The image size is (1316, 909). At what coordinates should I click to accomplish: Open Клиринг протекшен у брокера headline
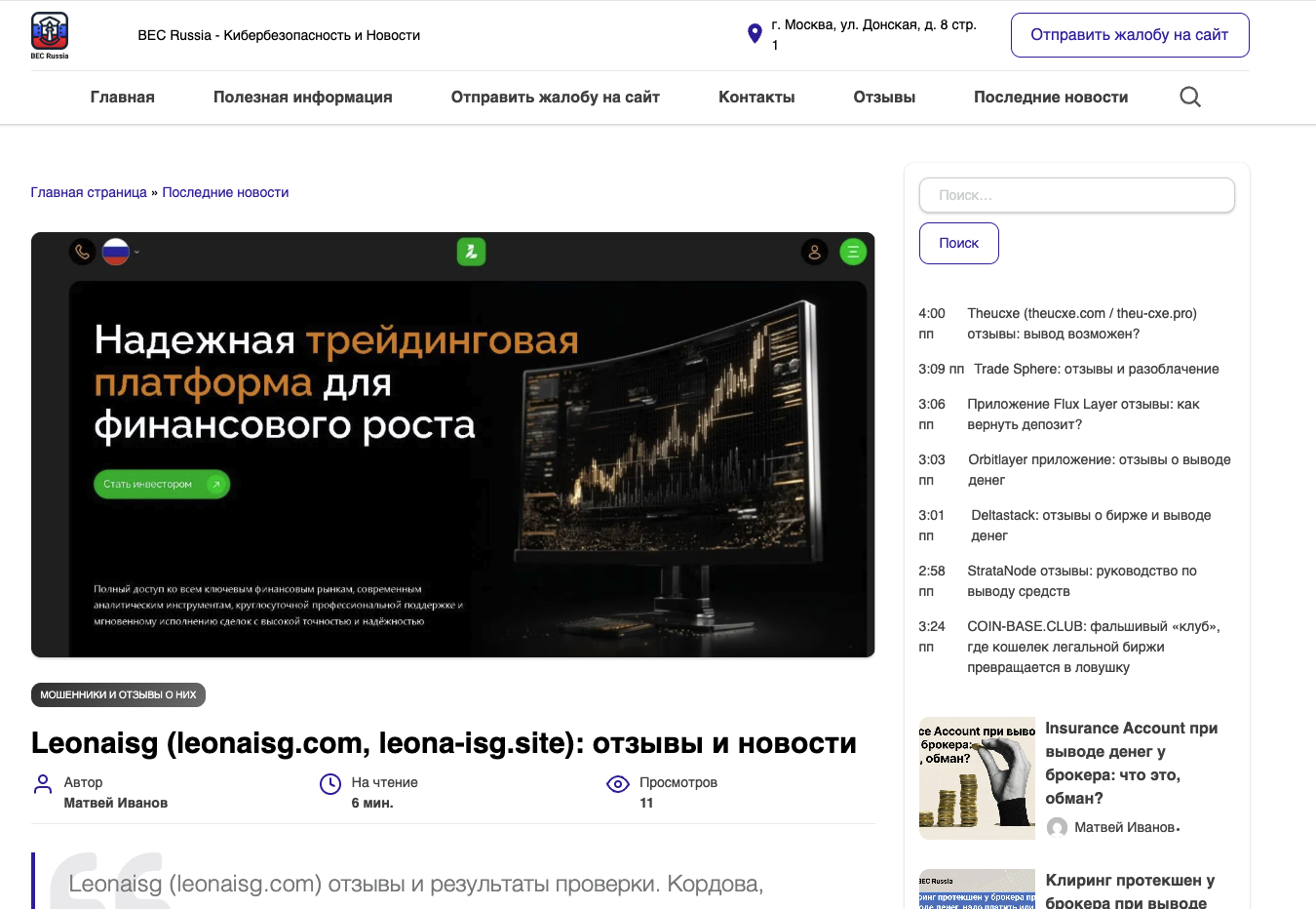(1130, 891)
